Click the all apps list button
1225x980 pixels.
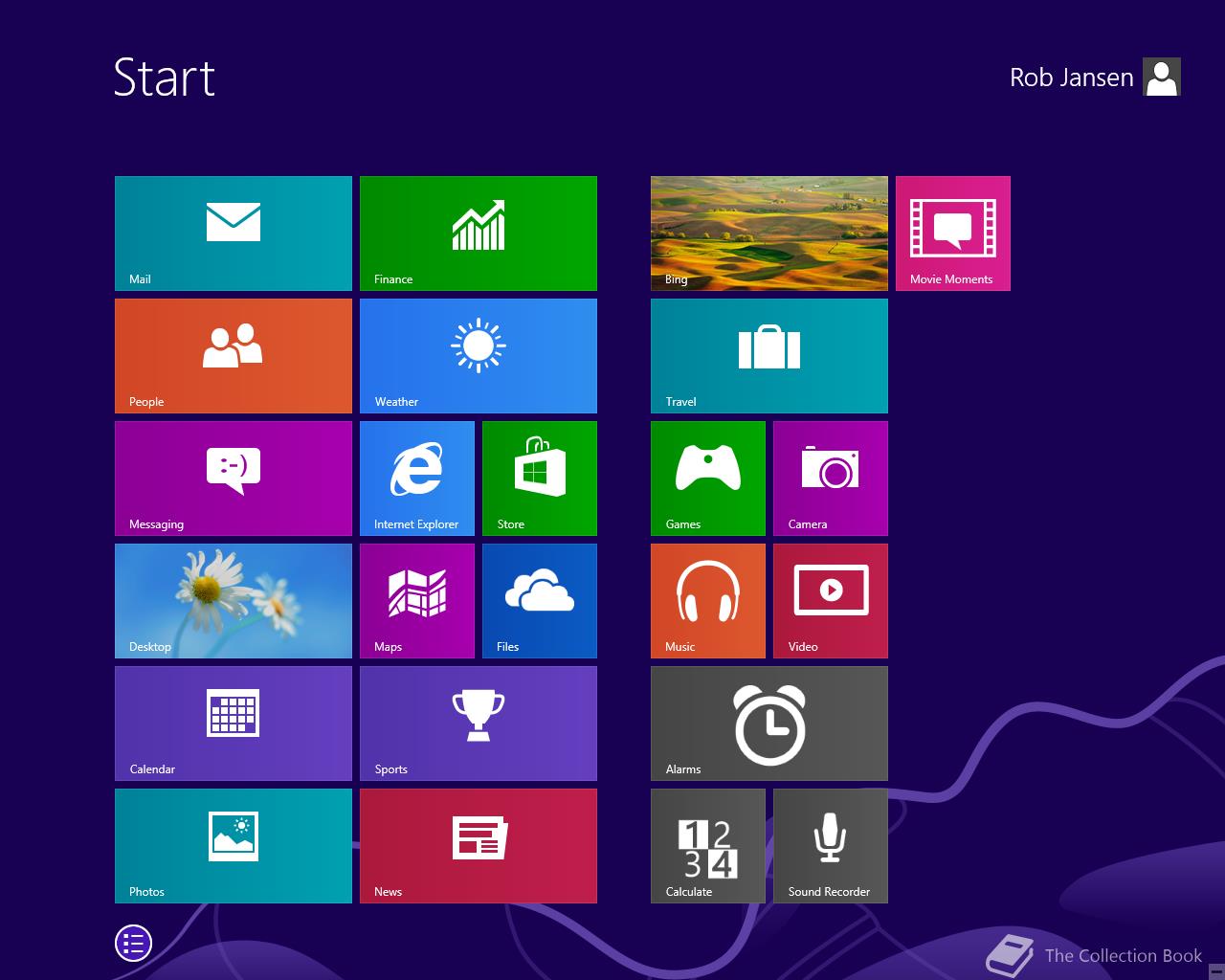(133, 944)
